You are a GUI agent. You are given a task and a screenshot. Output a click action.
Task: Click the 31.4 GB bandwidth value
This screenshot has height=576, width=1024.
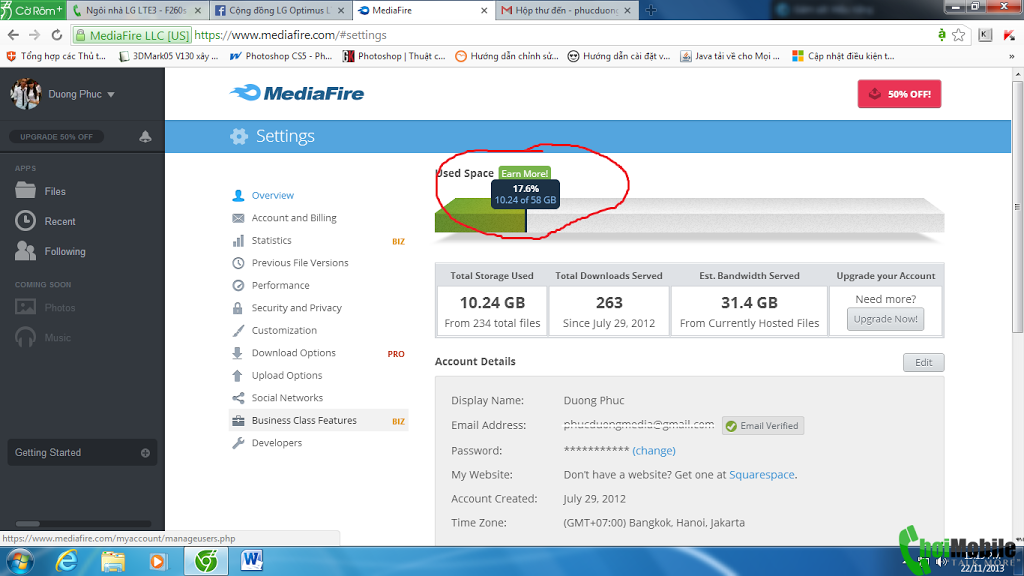click(x=749, y=303)
